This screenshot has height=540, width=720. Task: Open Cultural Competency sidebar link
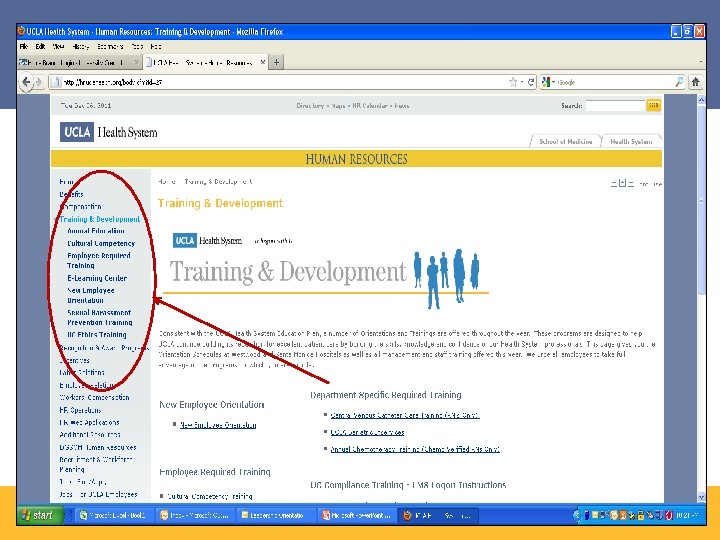pyautogui.click(x=101, y=243)
